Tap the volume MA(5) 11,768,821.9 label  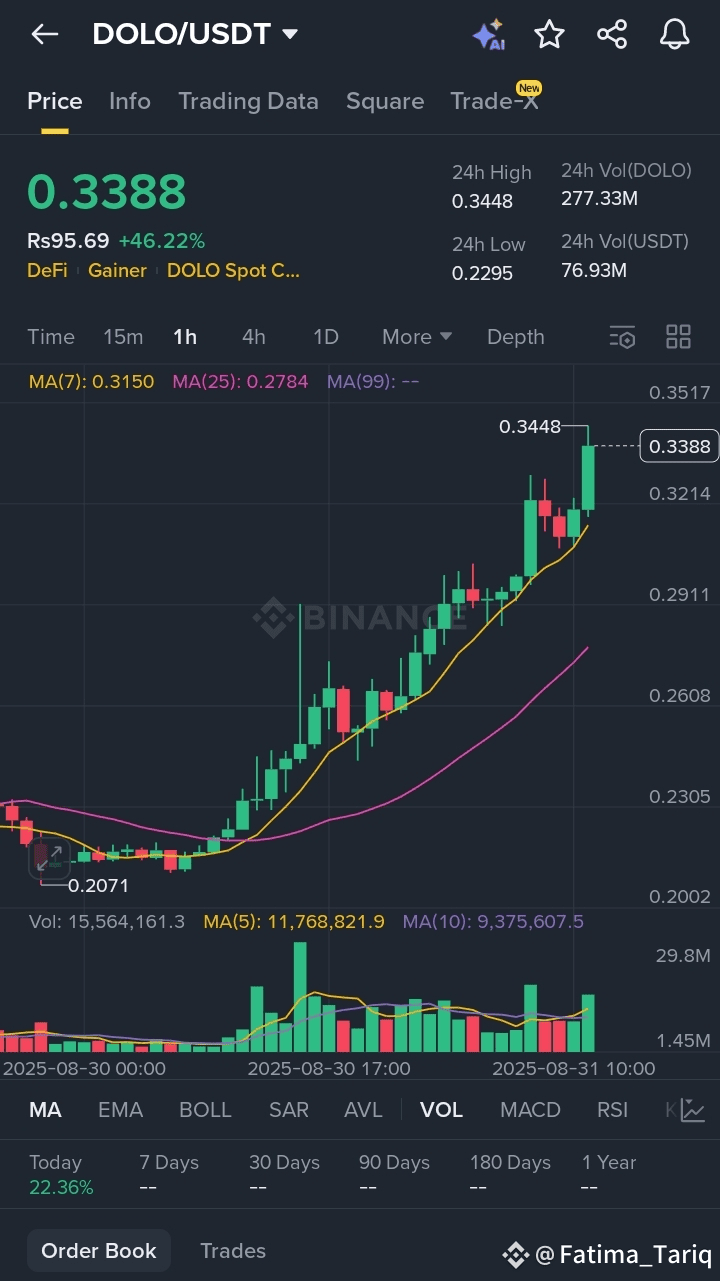294,922
